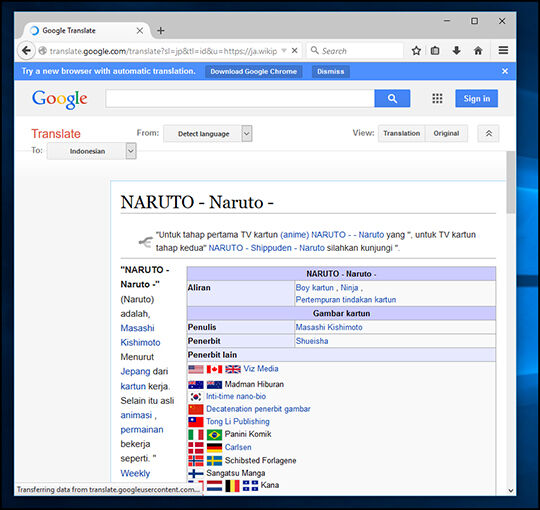The width and height of the screenshot is (540, 510).
Task: Click the Taiwan flag beside Tong Li Publishing
Action: 196,421
